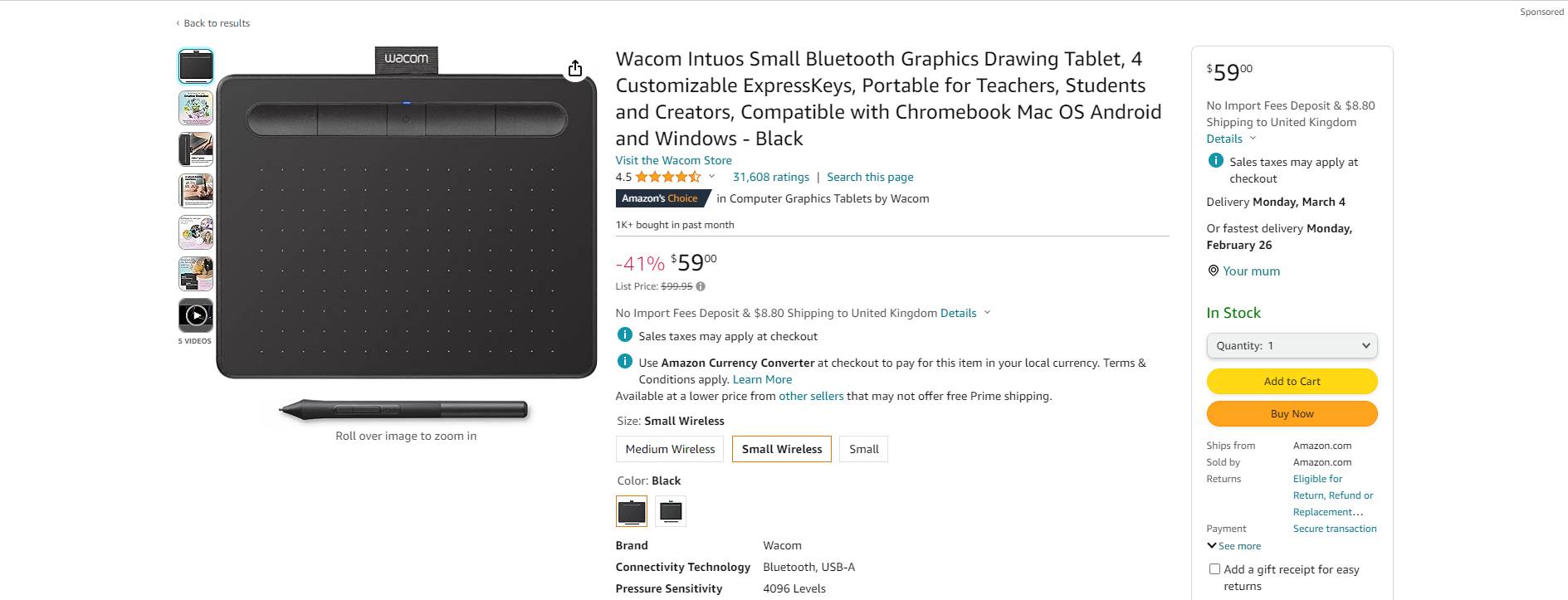This screenshot has width=1568, height=600.
Task: Open the Quantity dropdown
Action: tap(1292, 346)
